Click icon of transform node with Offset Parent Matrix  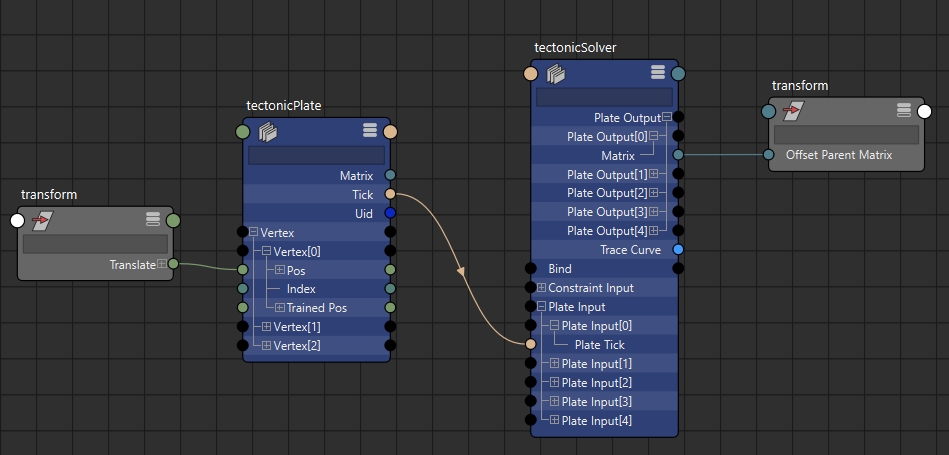(795, 110)
